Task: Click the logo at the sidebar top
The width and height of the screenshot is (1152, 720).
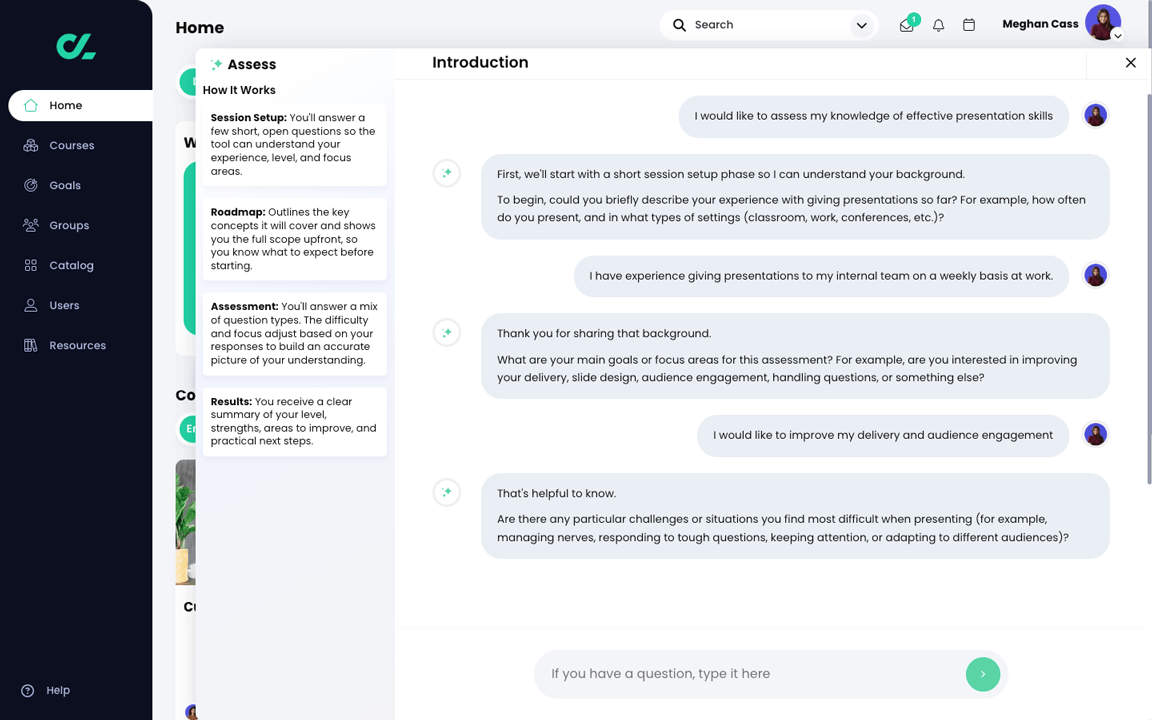Action: pos(76,46)
